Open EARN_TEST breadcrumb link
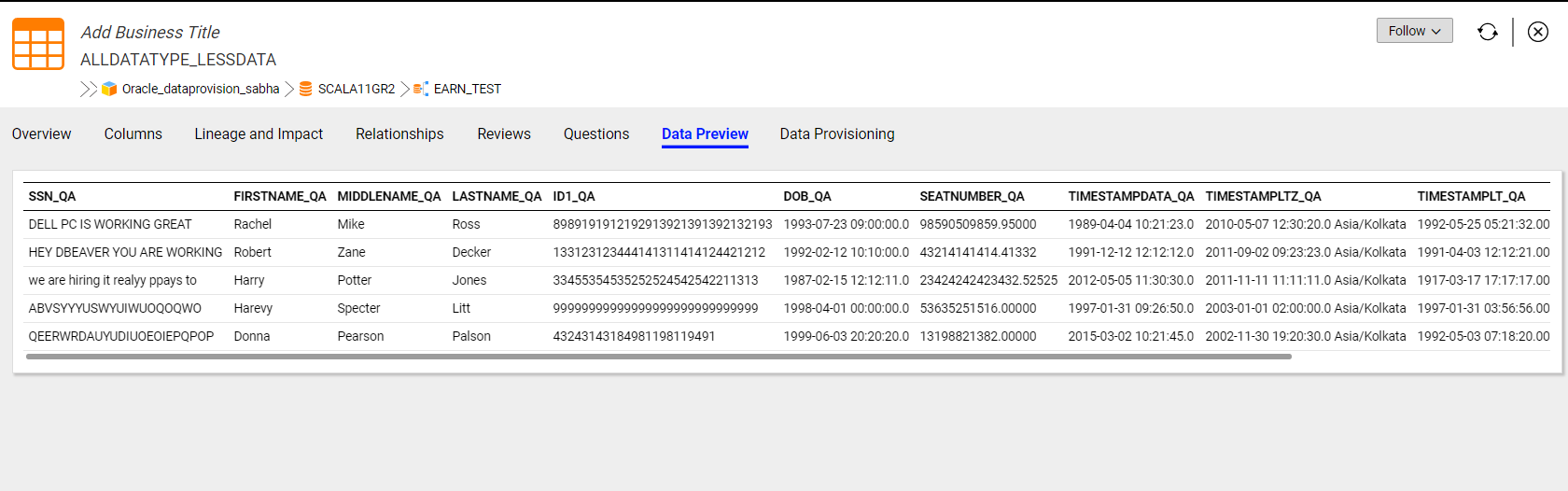This screenshot has width=1568, height=491. click(x=468, y=89)
